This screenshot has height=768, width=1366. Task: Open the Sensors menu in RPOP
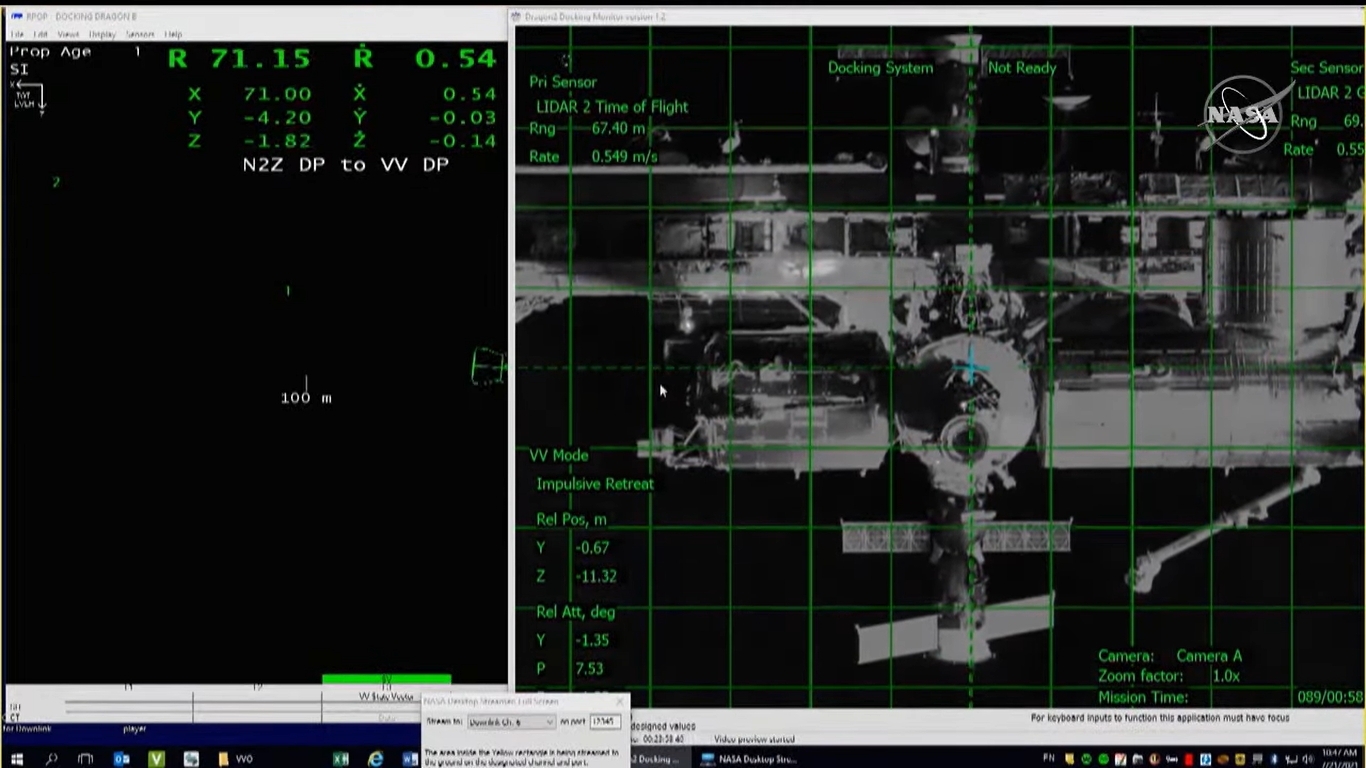[140, 34]
